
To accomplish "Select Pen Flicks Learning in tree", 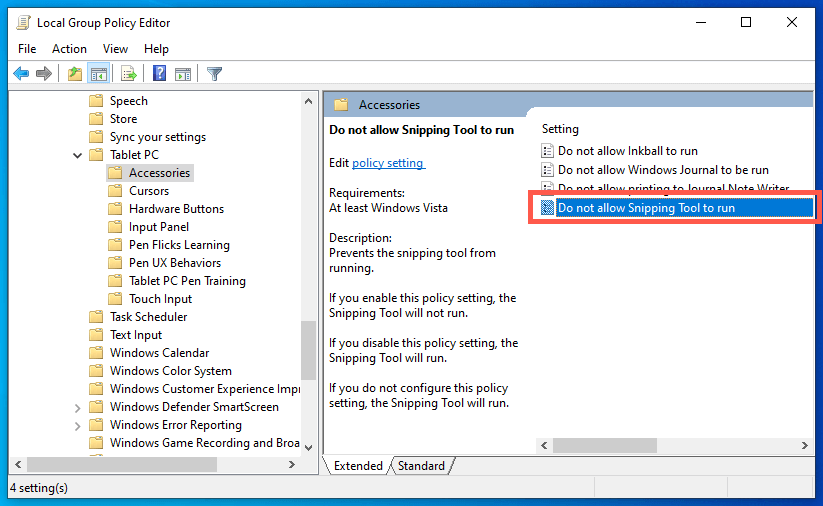I will click(x=179, y=245).
